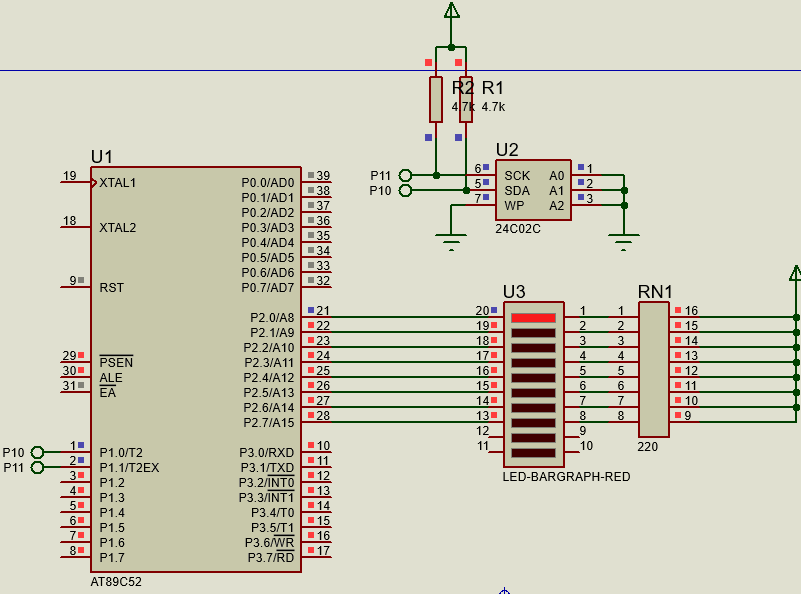Select the R2 resistor body
This screenshot has width=801, height=594.
tap(436, 100)
